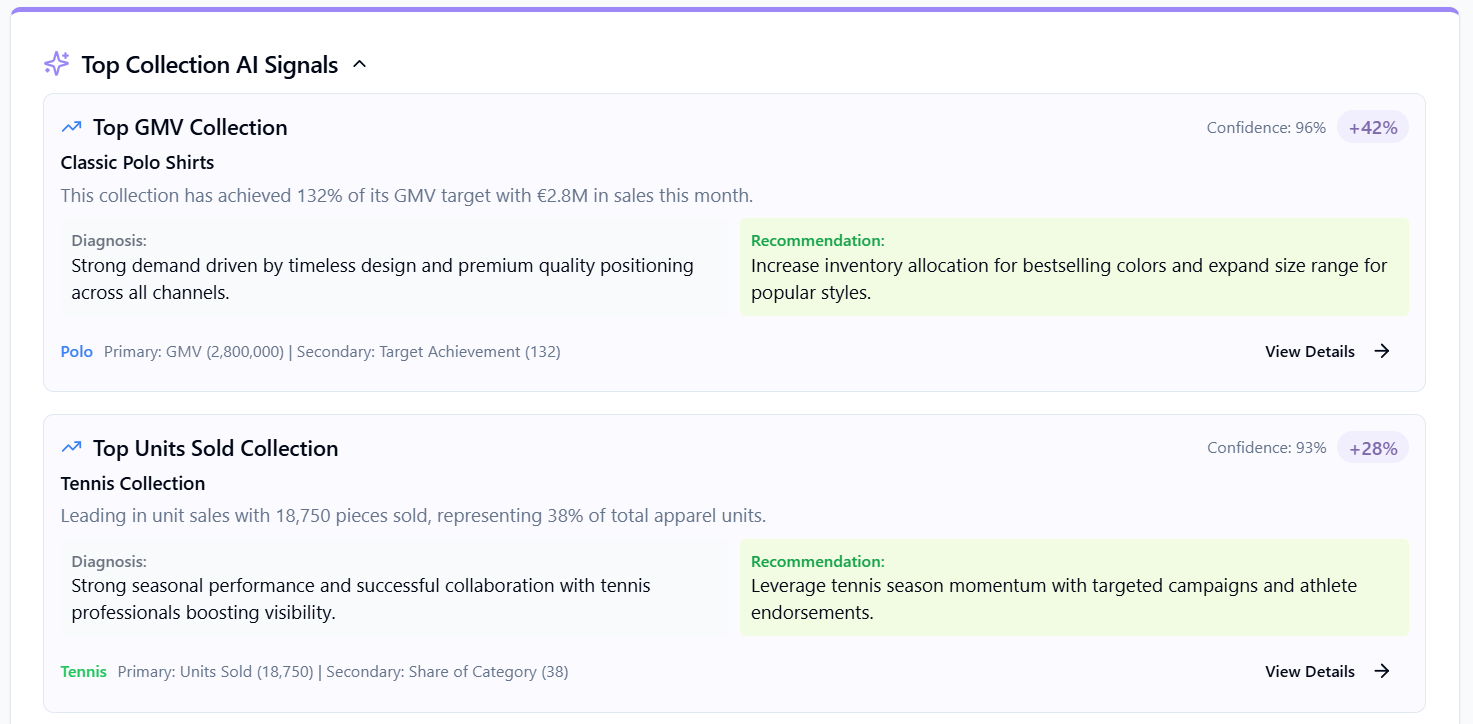
Task: Click Diagnosis text about timeless design
Action: coord(383,279)
